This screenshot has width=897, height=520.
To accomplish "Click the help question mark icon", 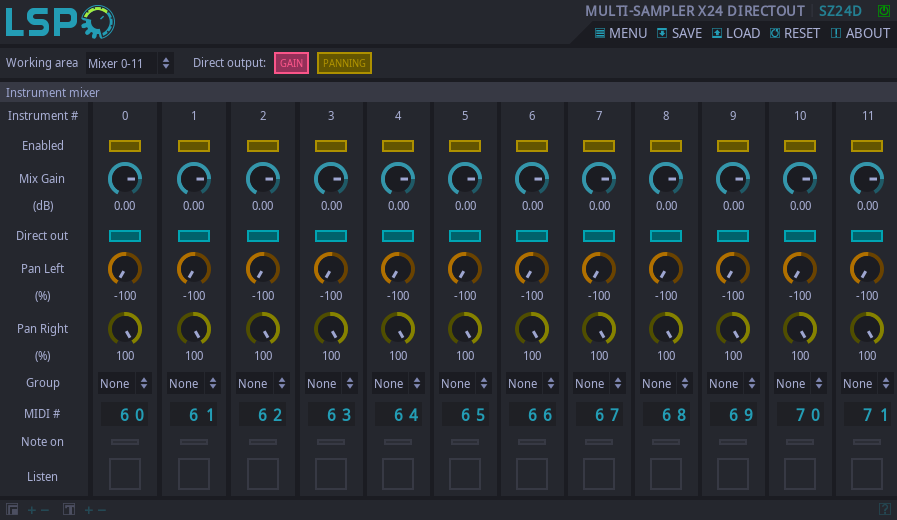I will [x=884, y=509].
